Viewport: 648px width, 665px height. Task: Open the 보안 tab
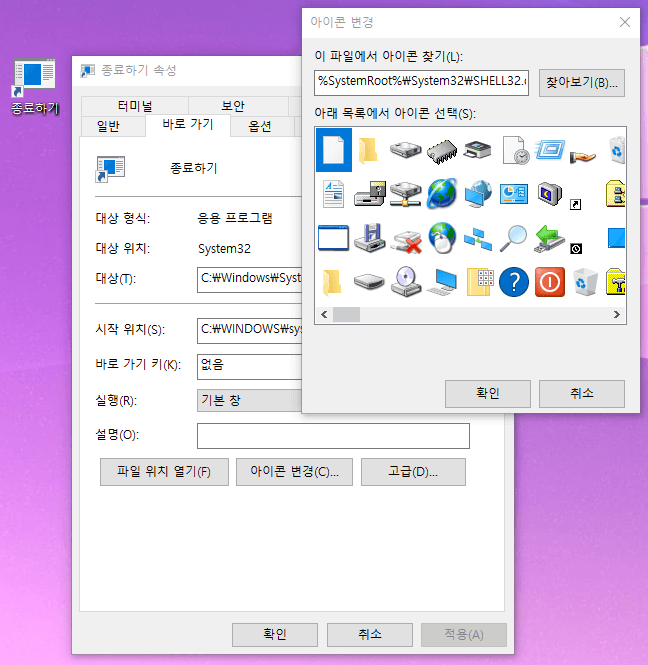click(233, 106)
